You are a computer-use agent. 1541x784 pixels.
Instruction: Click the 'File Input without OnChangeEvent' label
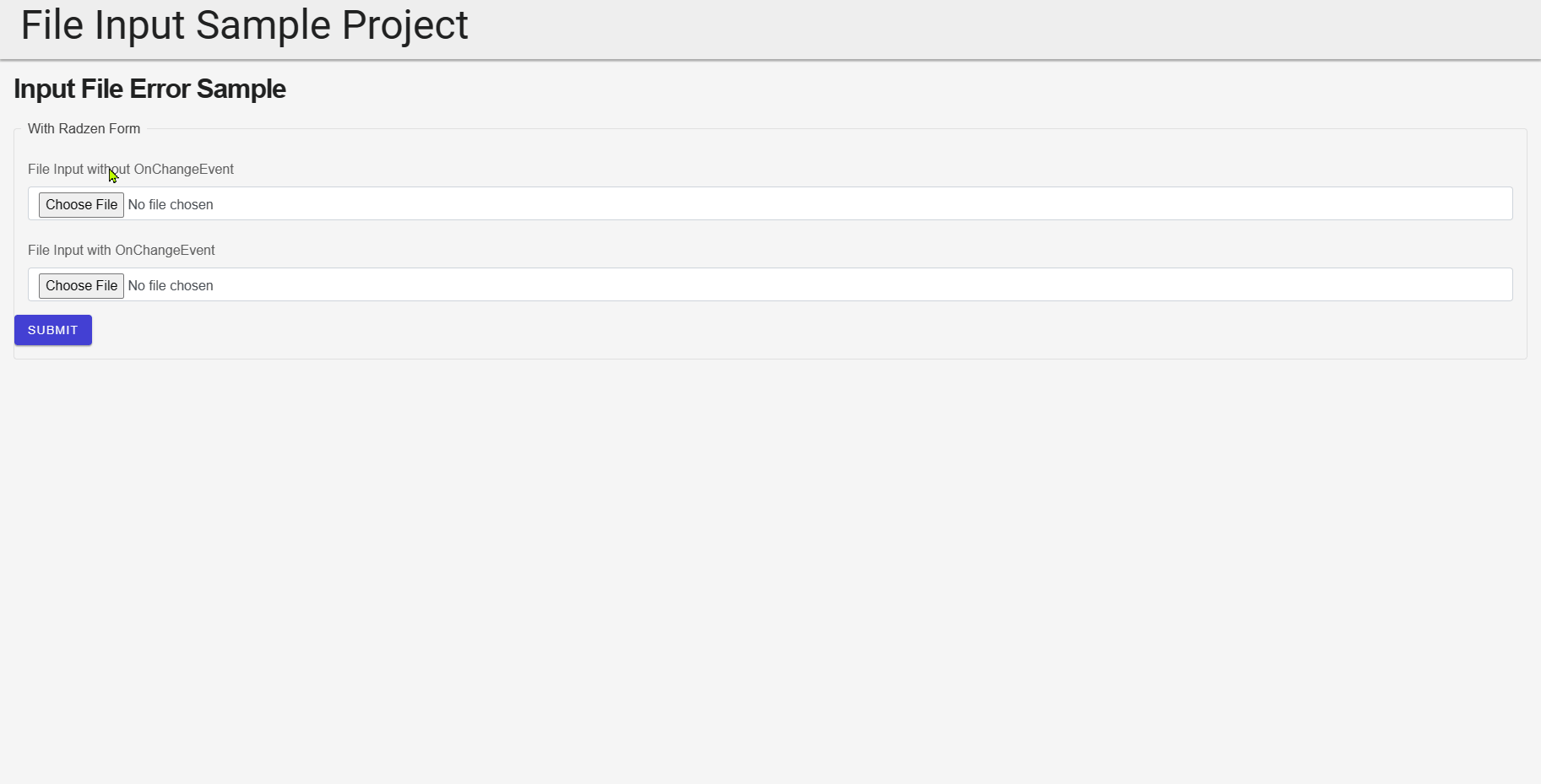pyautogui.click(x=130, y=169)
